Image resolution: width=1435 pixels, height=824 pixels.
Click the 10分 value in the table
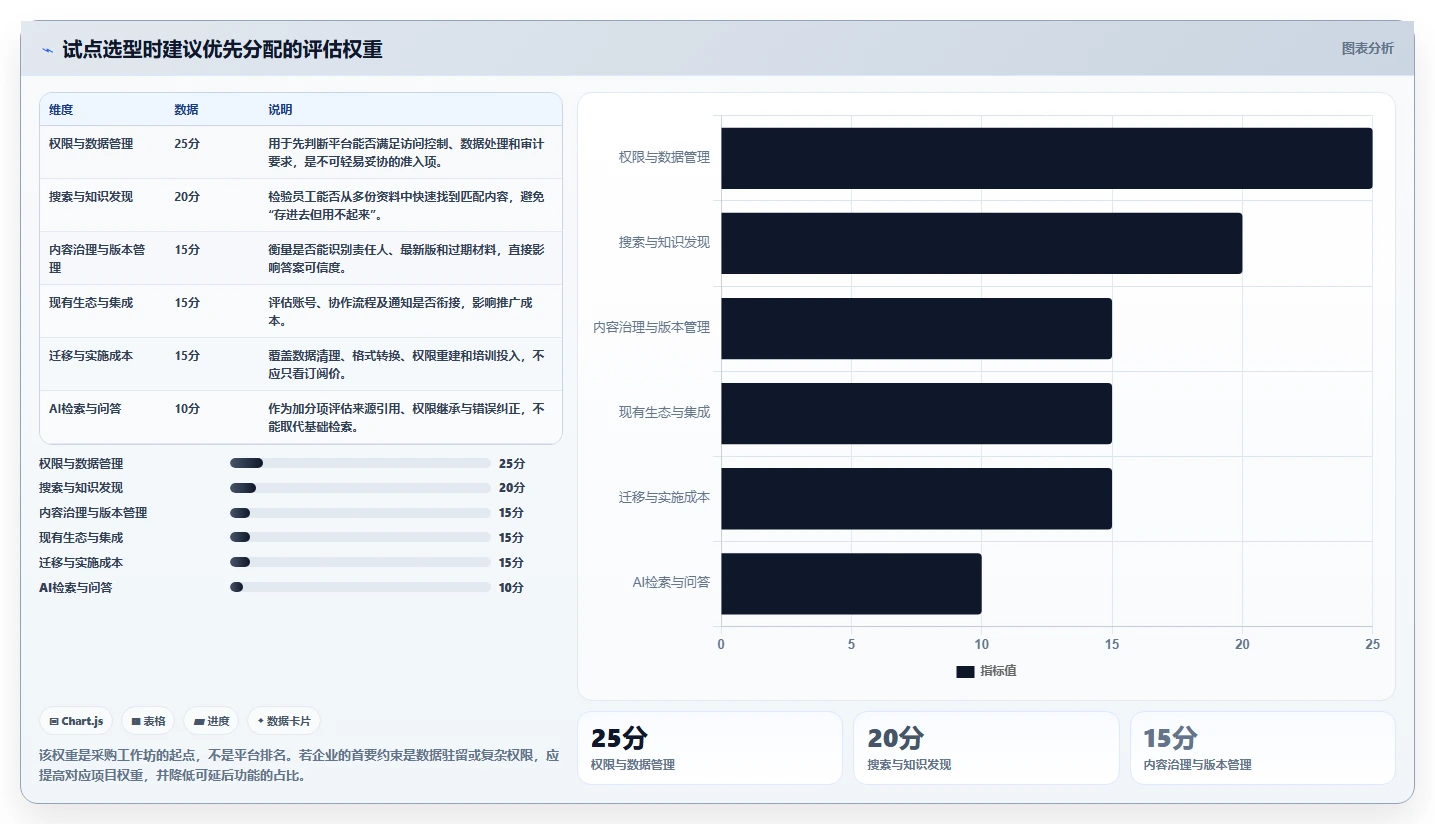[187, 409]
